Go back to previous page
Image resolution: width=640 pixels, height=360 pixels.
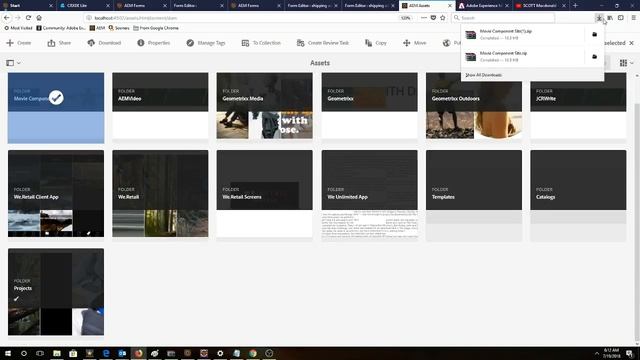point(7,18)
